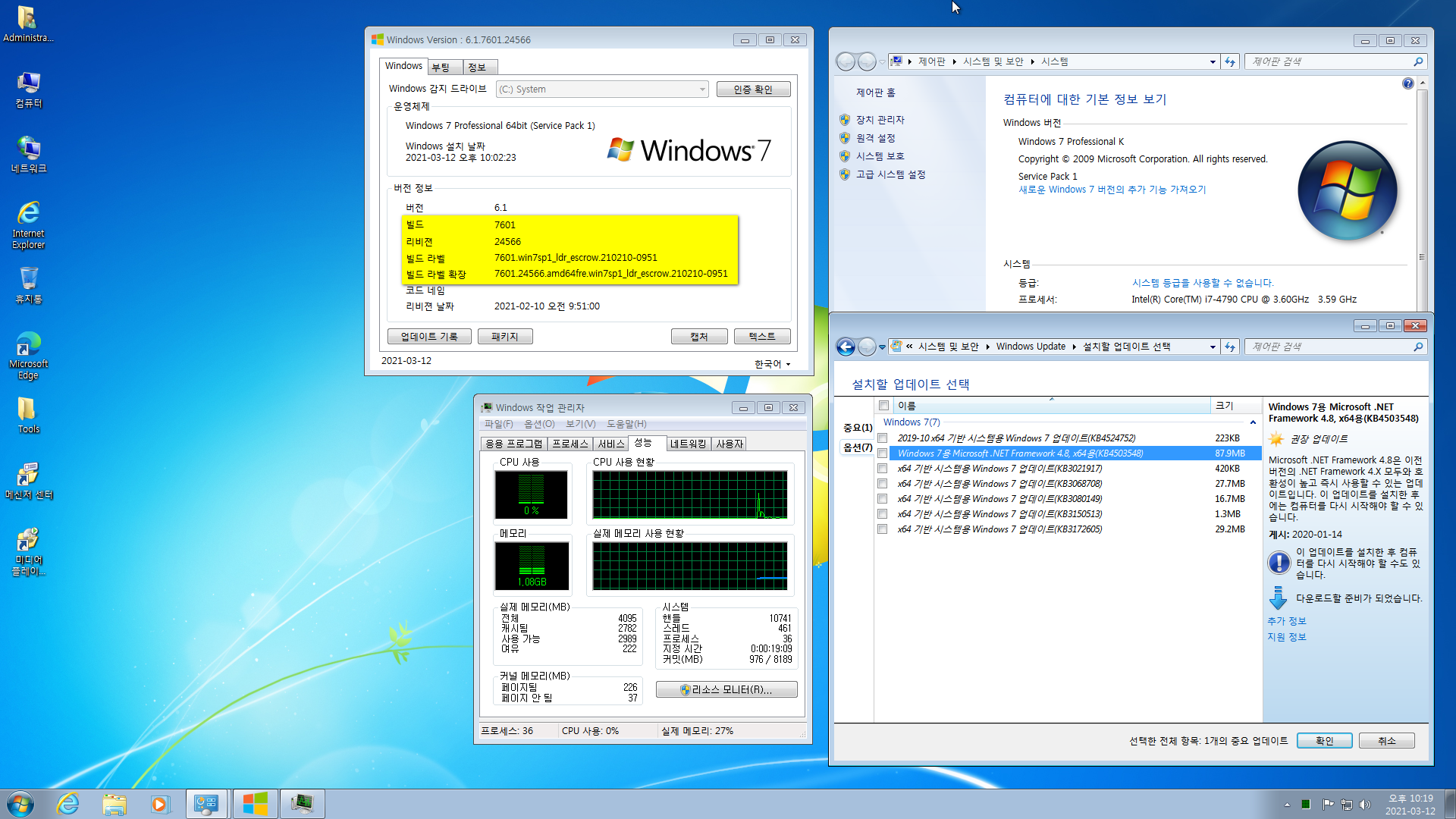Check the KB4524752 update checkbox

pos(882,438)
